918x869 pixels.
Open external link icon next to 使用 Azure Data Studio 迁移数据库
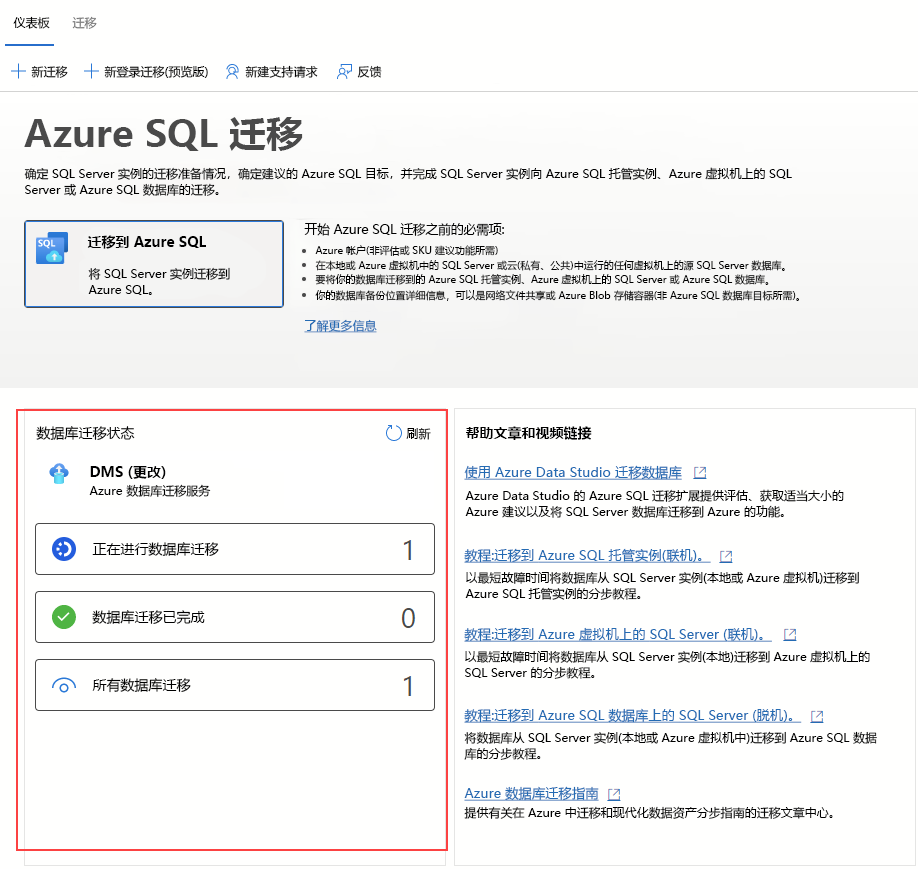pos(701,472)
